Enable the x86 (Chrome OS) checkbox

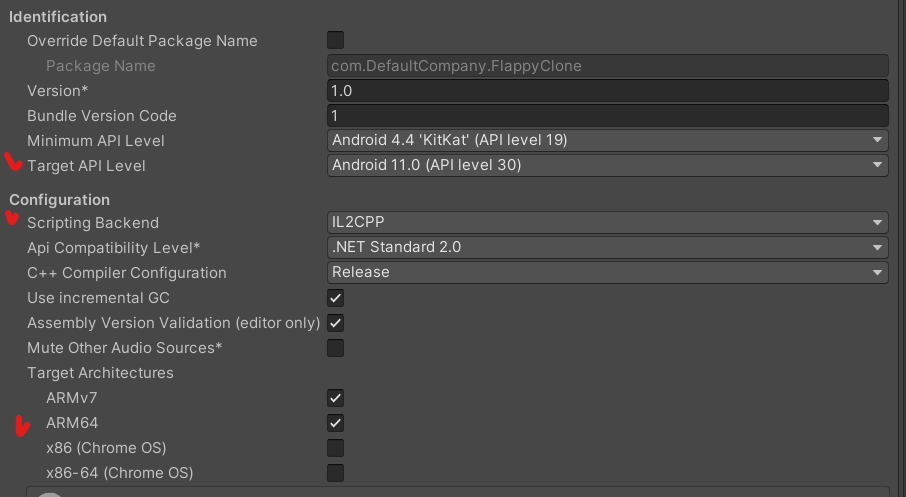336,448
